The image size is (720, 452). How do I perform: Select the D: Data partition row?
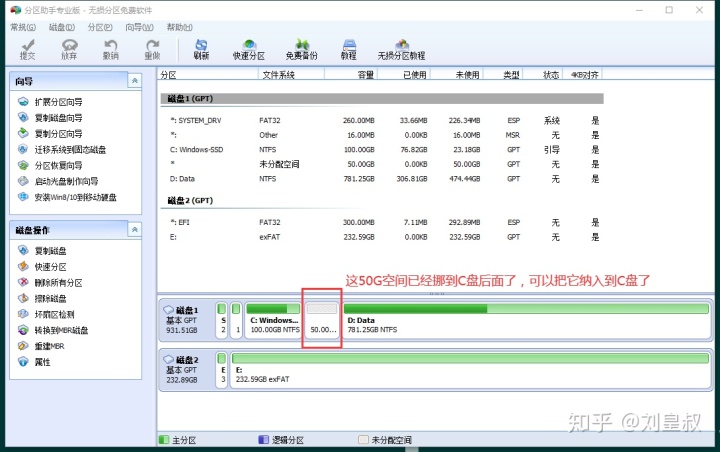pyautogui.click(x=382, y=179)
